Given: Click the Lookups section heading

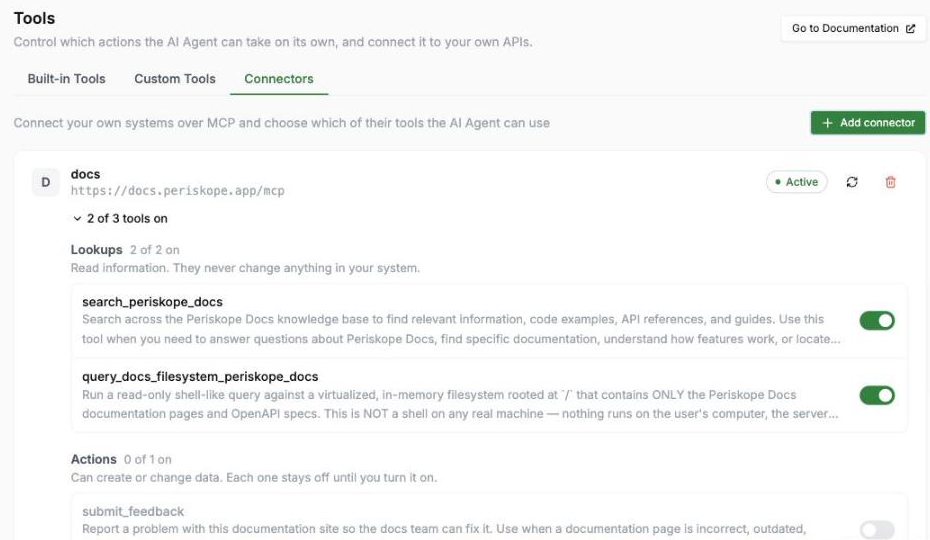Looking at the screenshot, I should 96,250.
